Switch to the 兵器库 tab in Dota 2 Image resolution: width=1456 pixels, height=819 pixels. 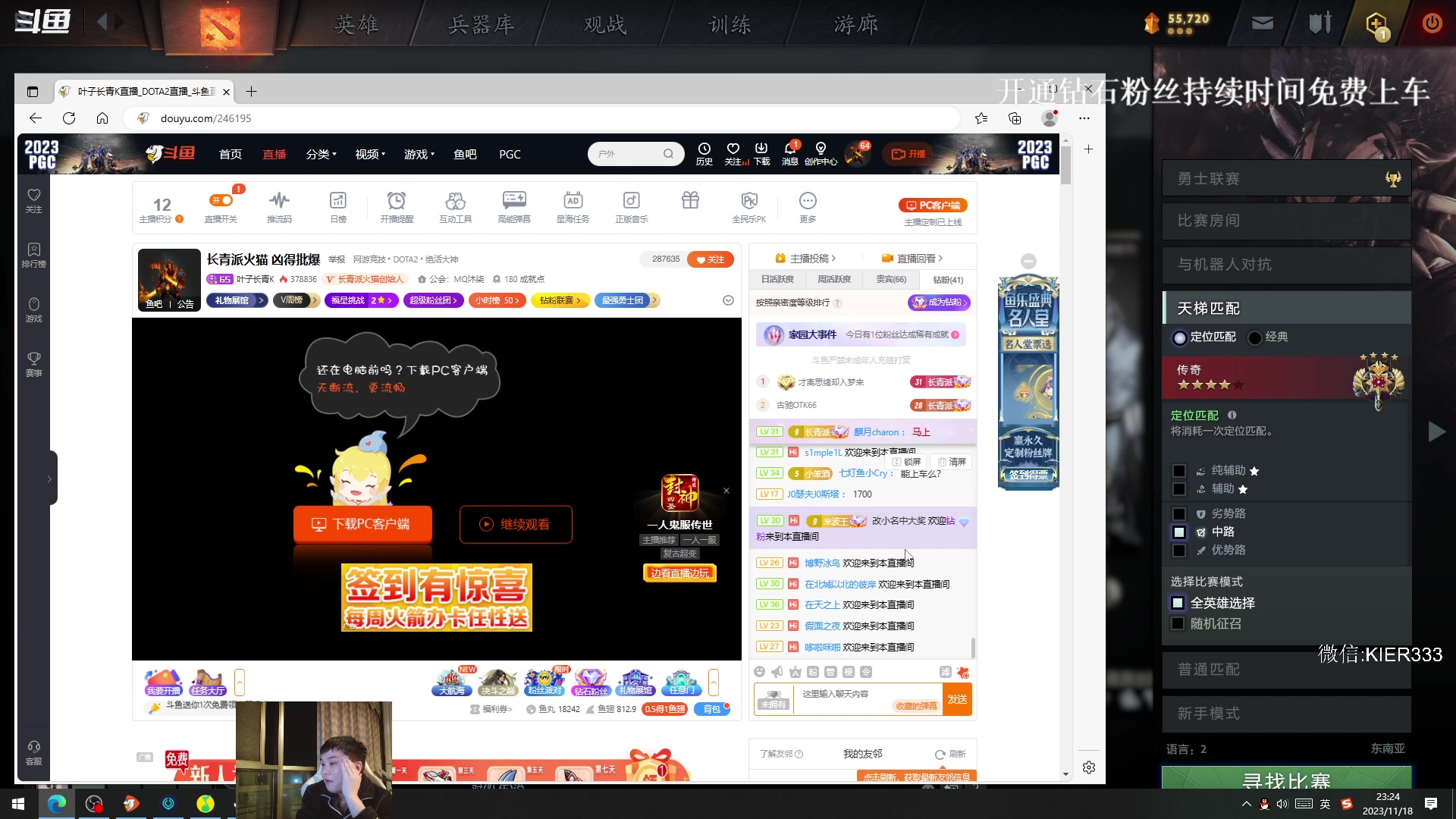click(x=480, y=24)
